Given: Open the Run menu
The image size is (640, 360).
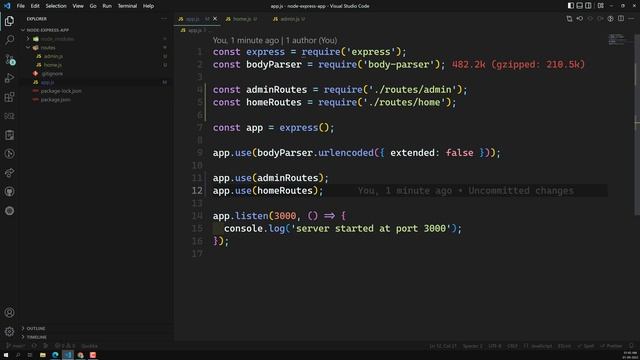Looking at the screenshot, I should coord(107,6).
